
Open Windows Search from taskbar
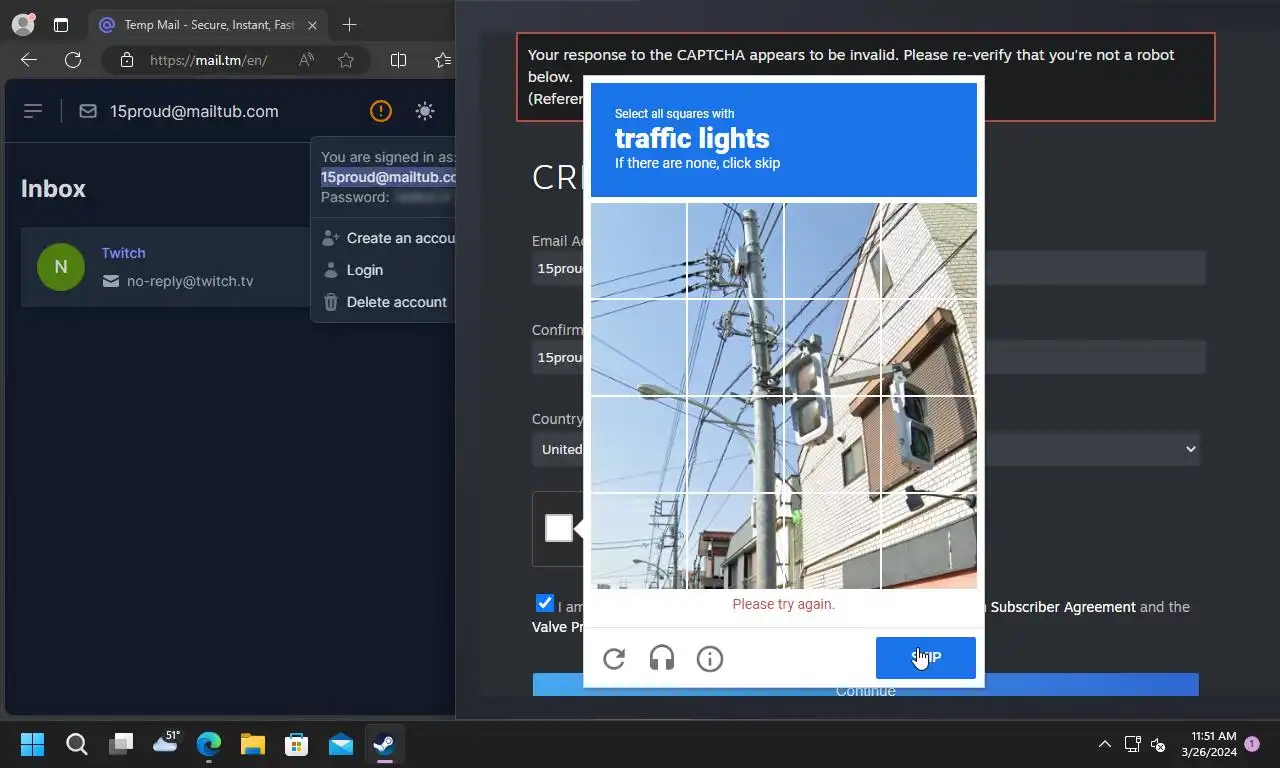pyautogui.click(x=77, y=744)
